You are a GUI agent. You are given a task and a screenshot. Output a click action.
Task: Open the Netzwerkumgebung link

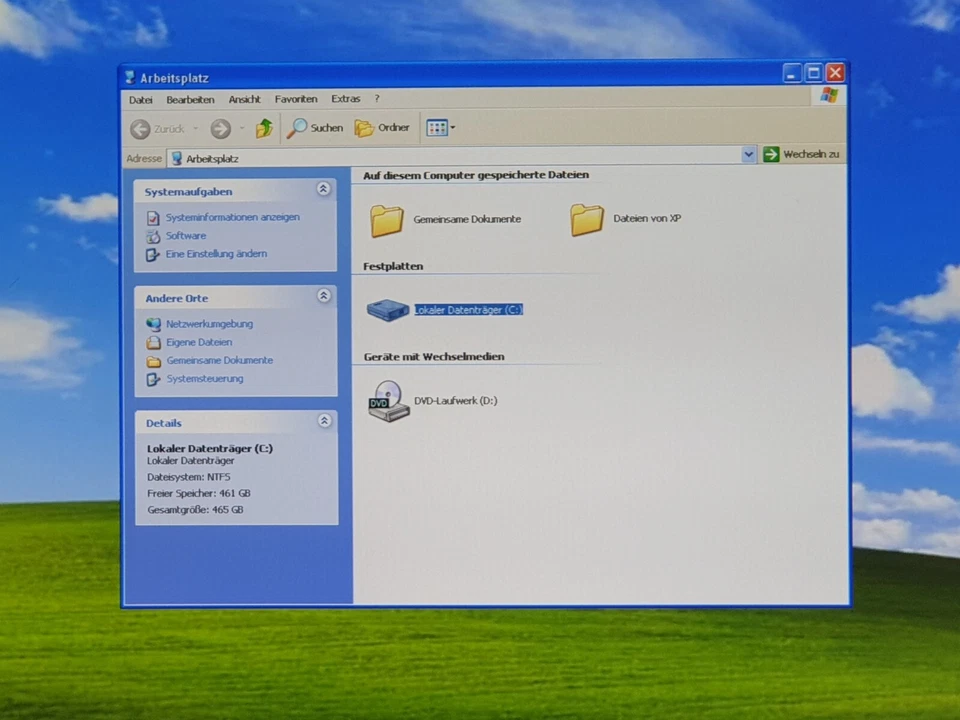209,324
